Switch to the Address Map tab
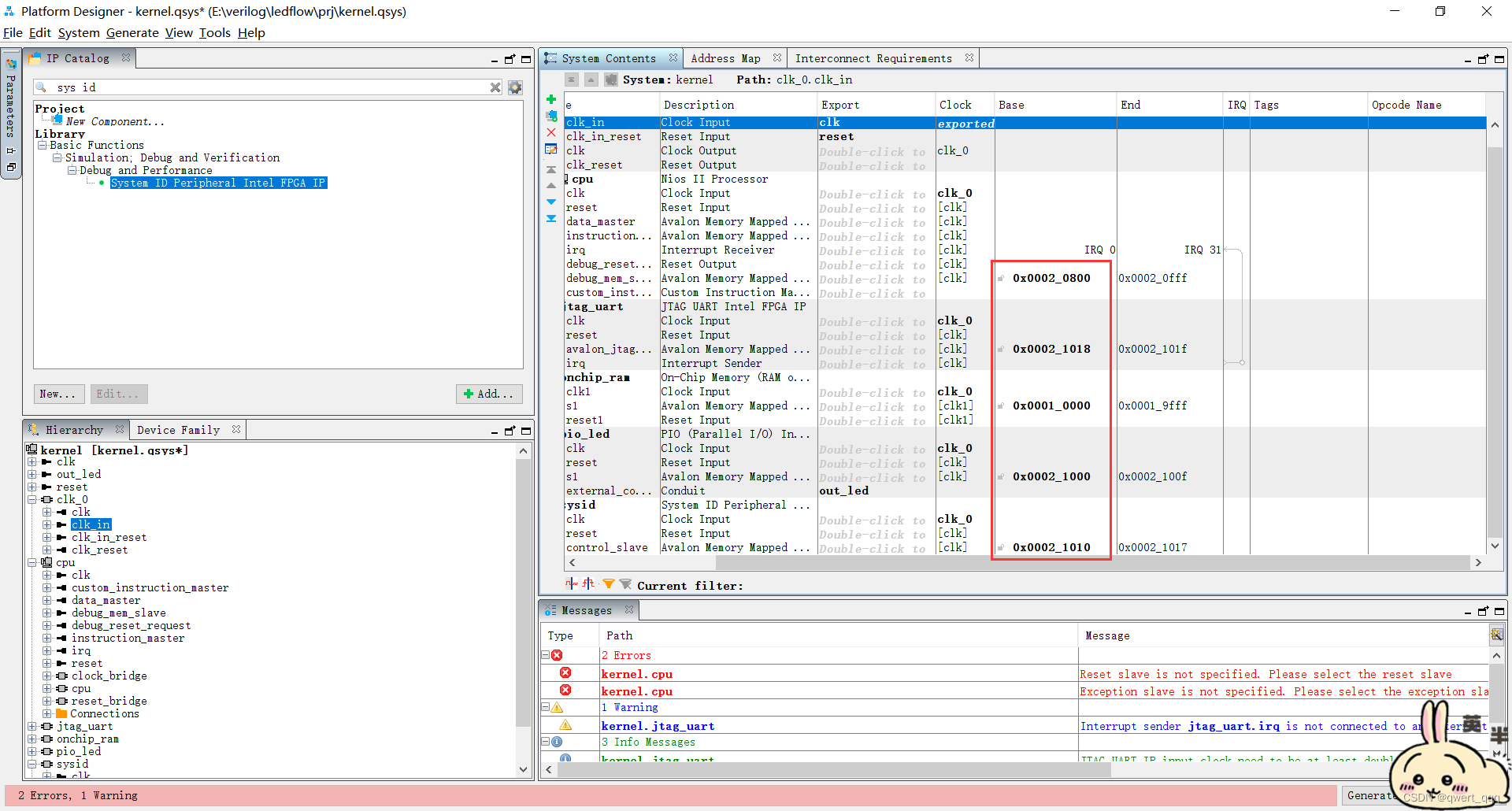The width and height of the screenshot is (1512, 811). [725, 58]
